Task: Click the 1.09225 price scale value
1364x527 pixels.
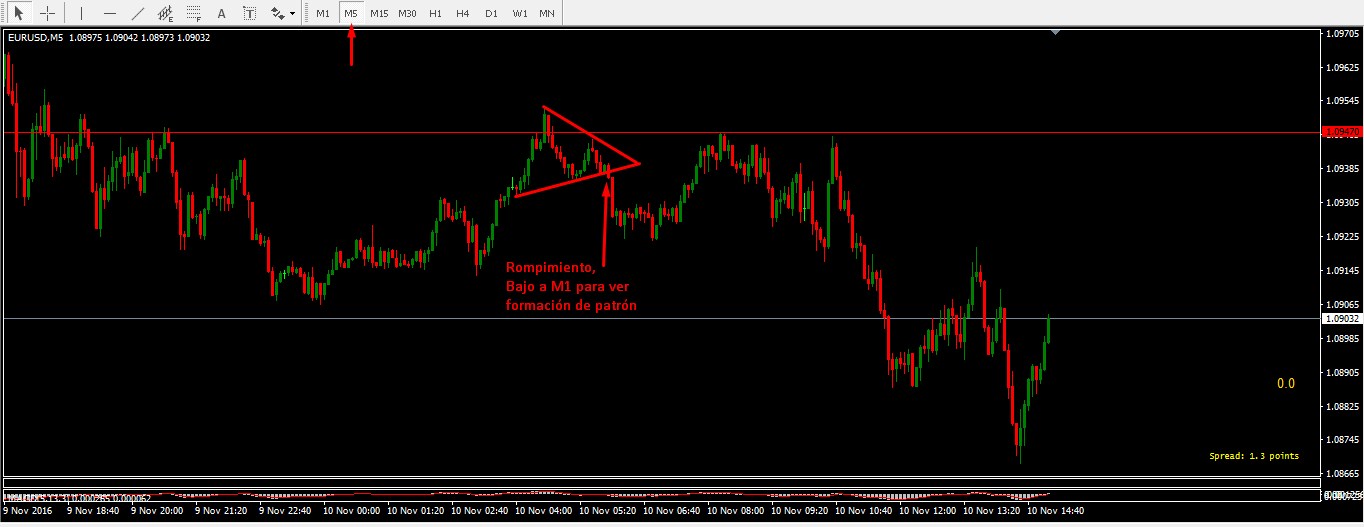Action: [x=1340, y=237]
